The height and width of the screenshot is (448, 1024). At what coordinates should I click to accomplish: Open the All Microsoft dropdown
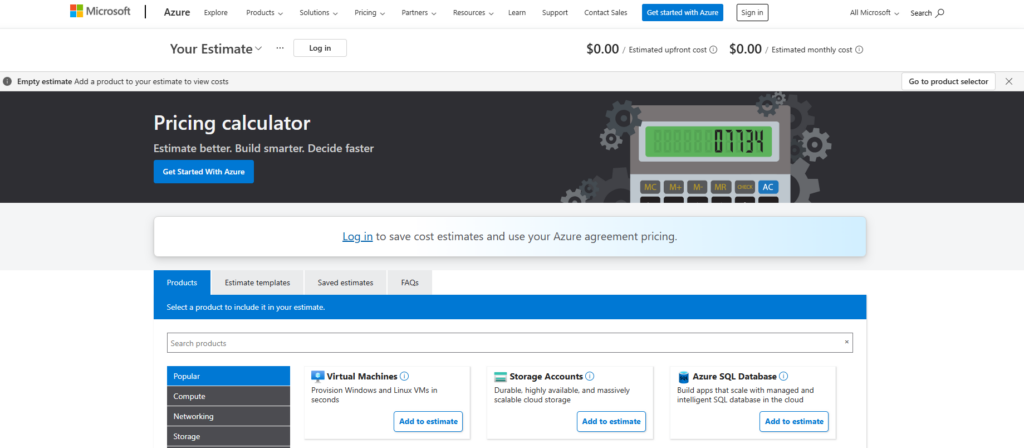click(x=874, y=12)
